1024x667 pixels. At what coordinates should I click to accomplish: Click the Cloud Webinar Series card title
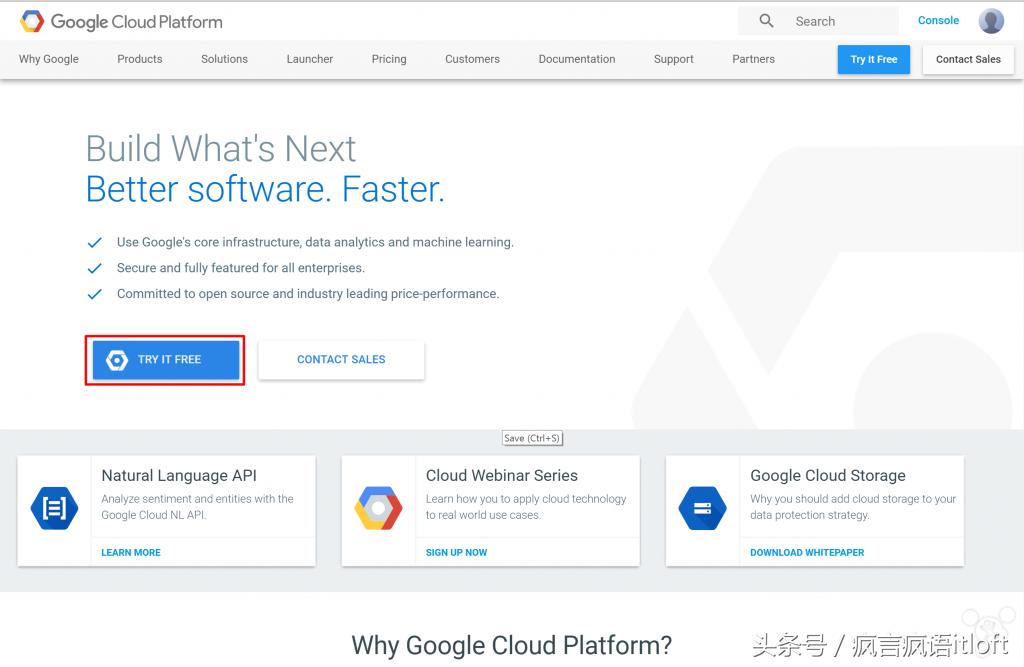pos(502,476)
